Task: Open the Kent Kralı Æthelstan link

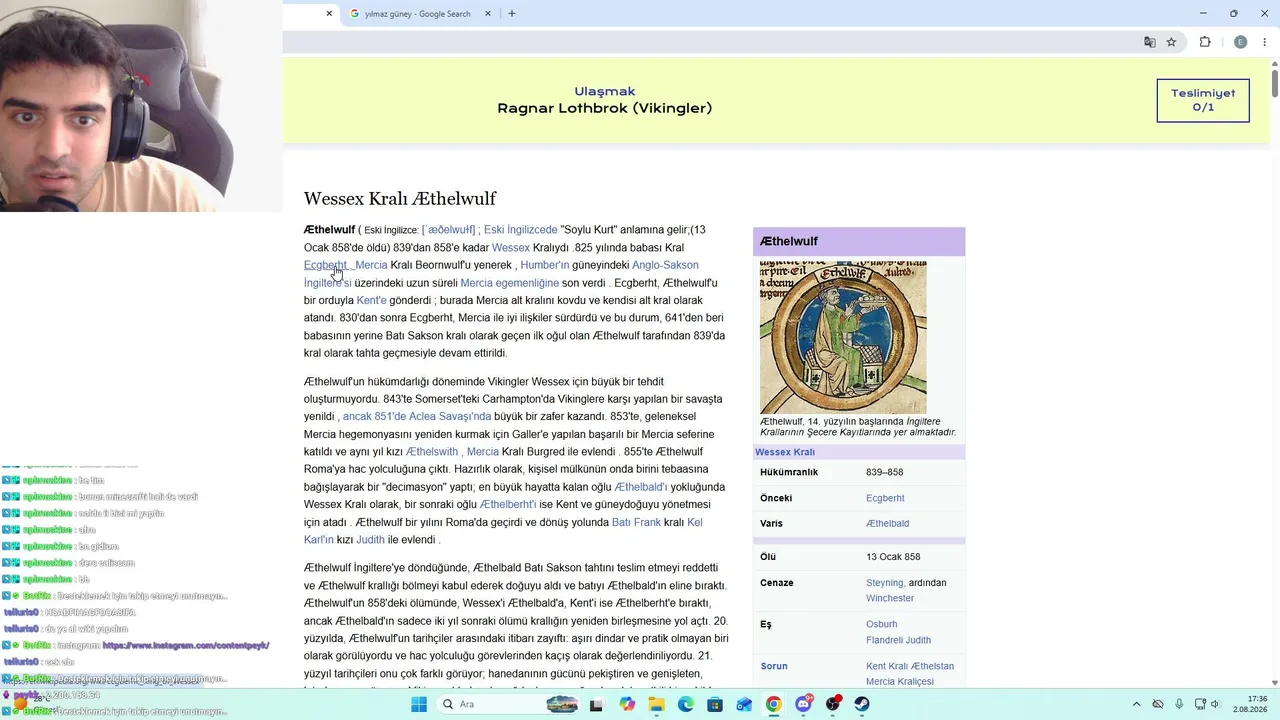Action: click(x=910, y=666)
